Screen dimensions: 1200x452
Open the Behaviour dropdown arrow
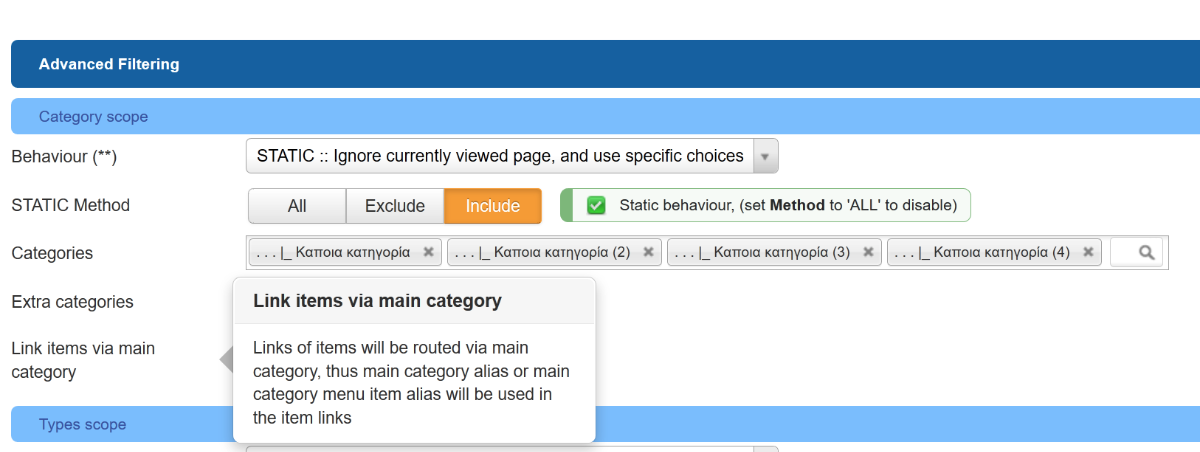pos(765,156)
